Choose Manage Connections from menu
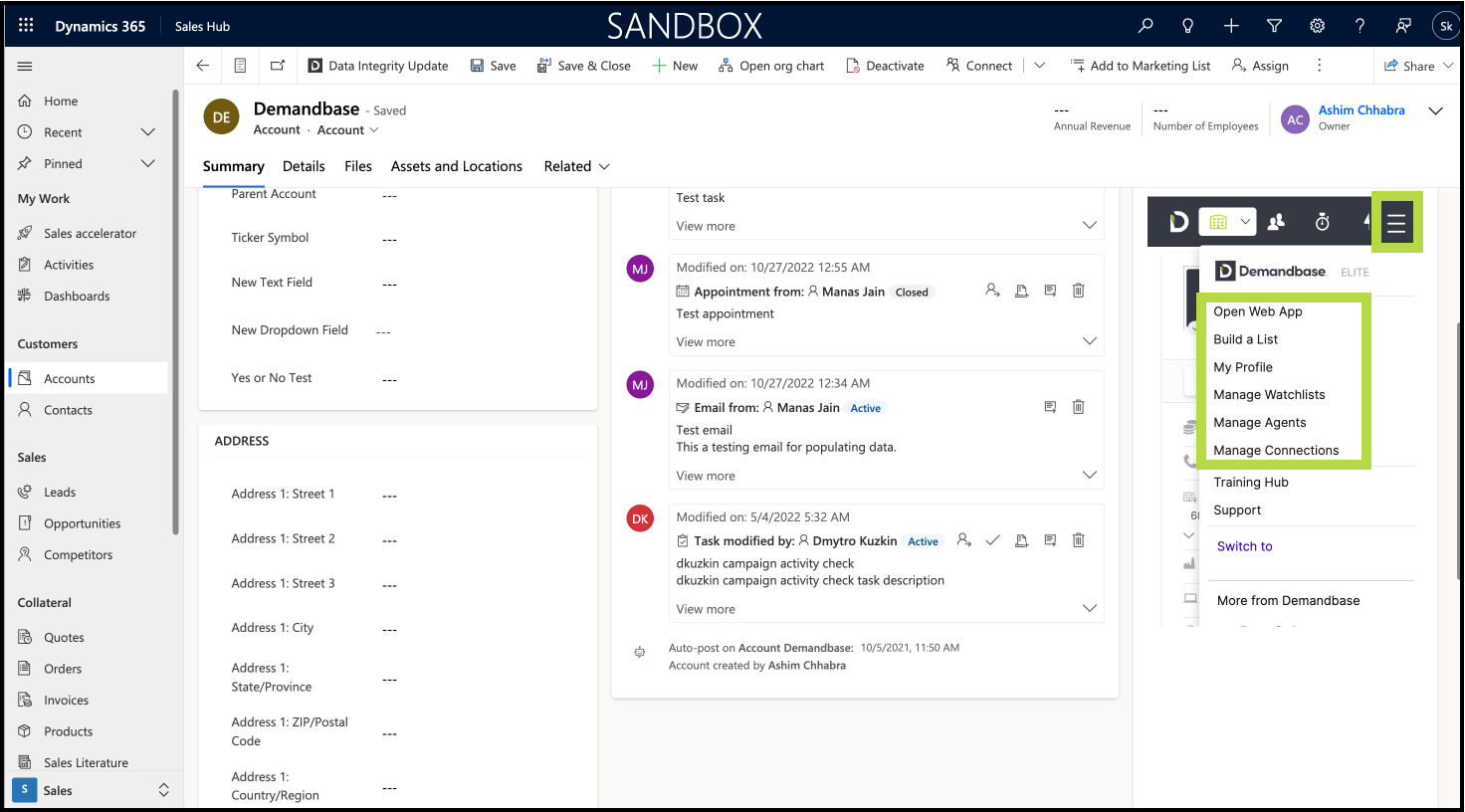This screenshot has width=1465, height=812. tap(1276, 451)
